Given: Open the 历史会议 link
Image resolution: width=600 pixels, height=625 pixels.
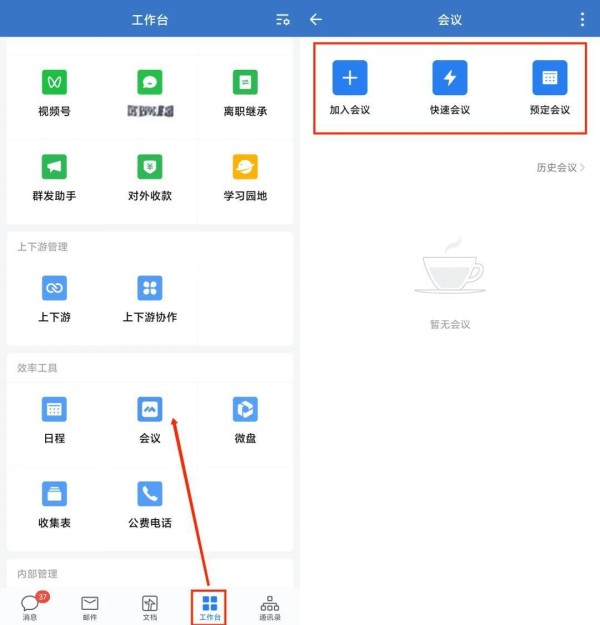Looking at the screenshot, I should [x=561, y=168].
